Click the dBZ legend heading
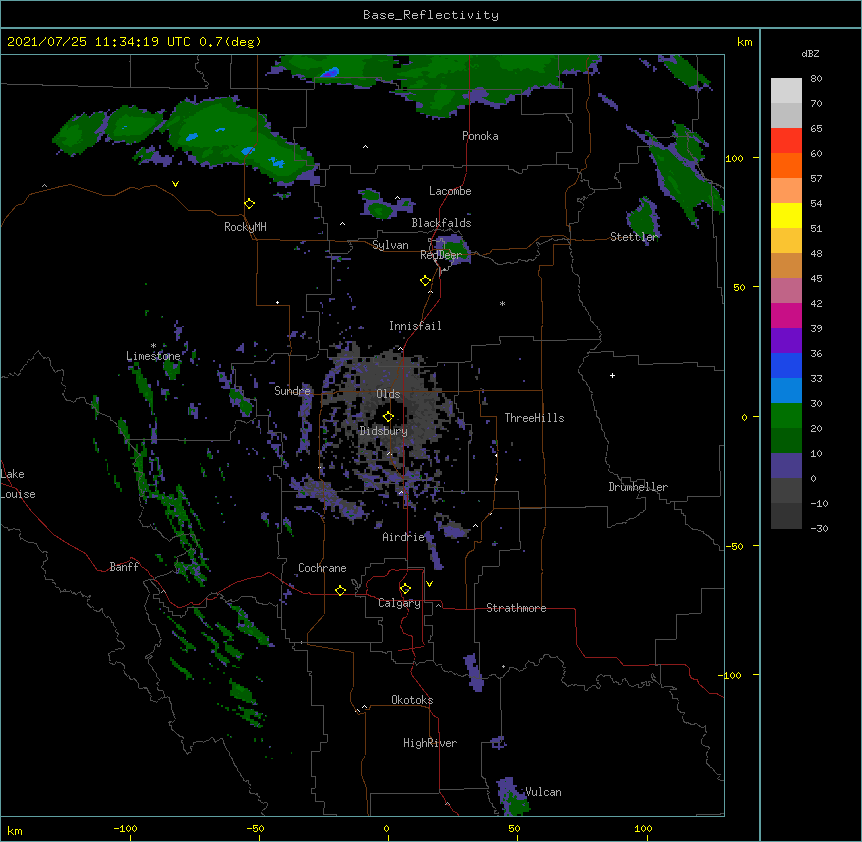 pos(810,53)
